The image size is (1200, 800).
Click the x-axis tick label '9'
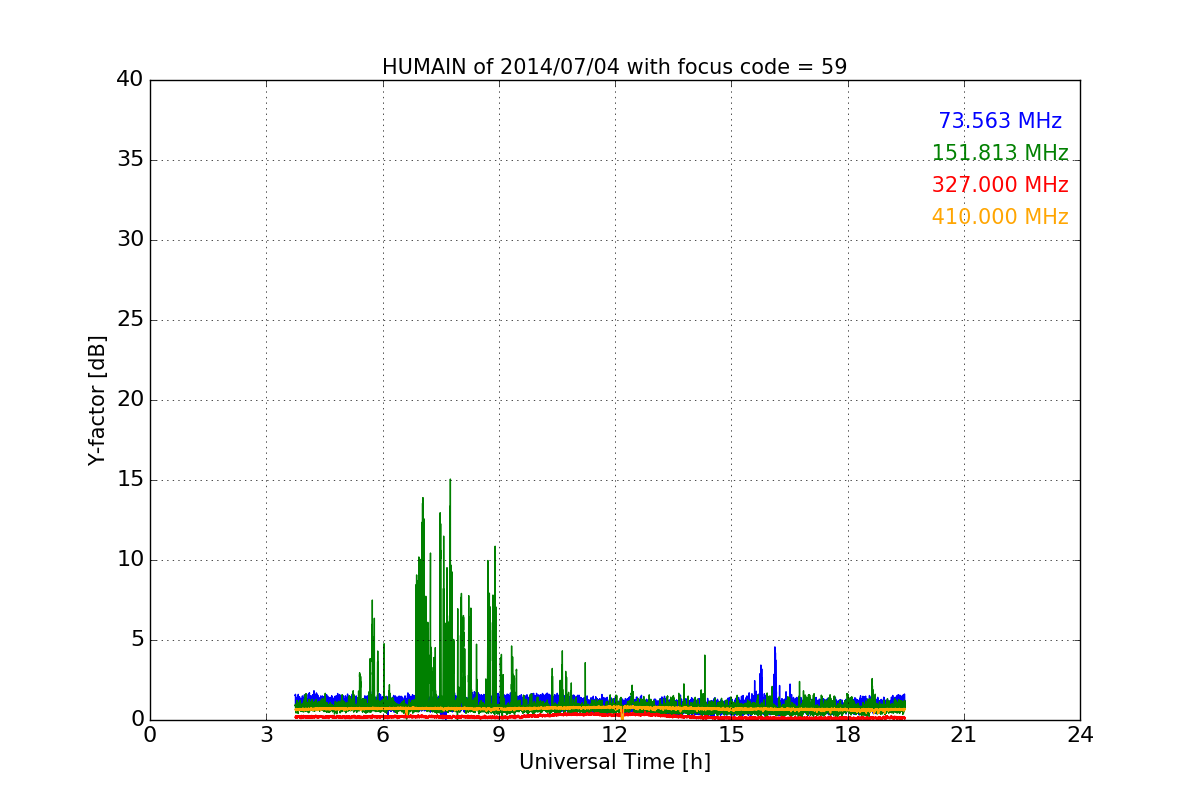[499, 735]
